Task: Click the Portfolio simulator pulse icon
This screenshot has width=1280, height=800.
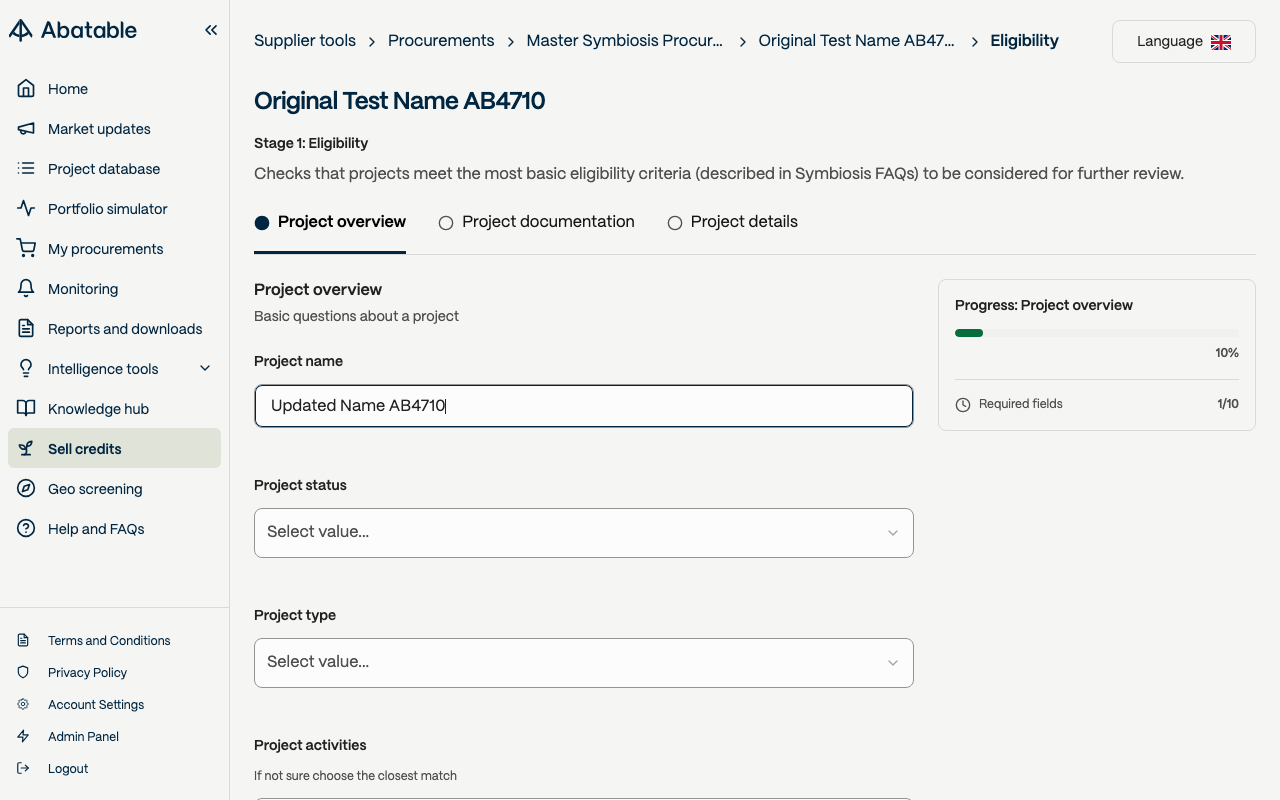Action: point(26,209)
